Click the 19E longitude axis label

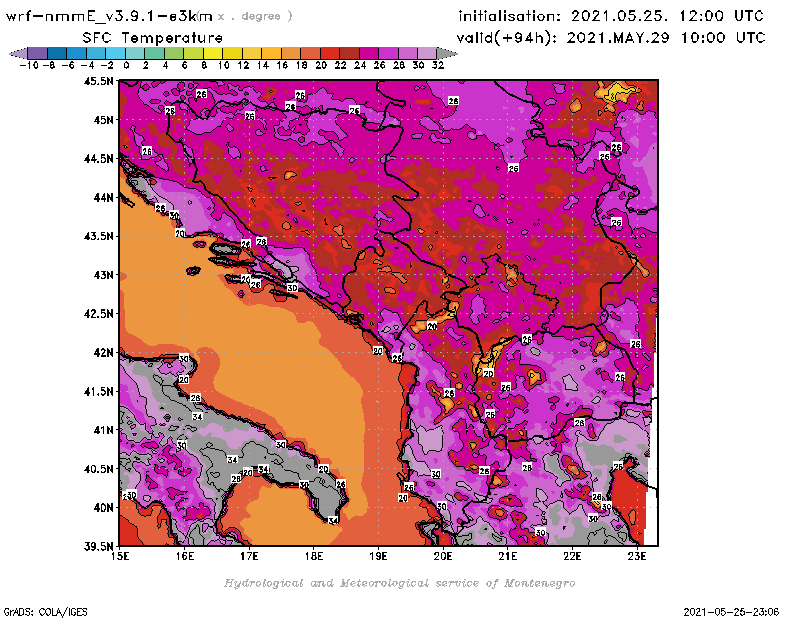tap(378, 556)
